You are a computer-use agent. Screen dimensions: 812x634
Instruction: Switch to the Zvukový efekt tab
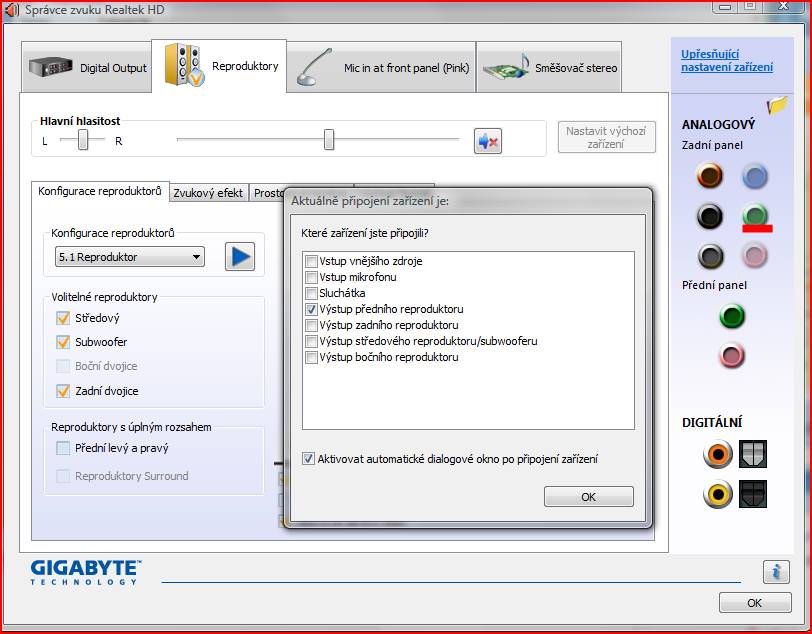(208, 193)
